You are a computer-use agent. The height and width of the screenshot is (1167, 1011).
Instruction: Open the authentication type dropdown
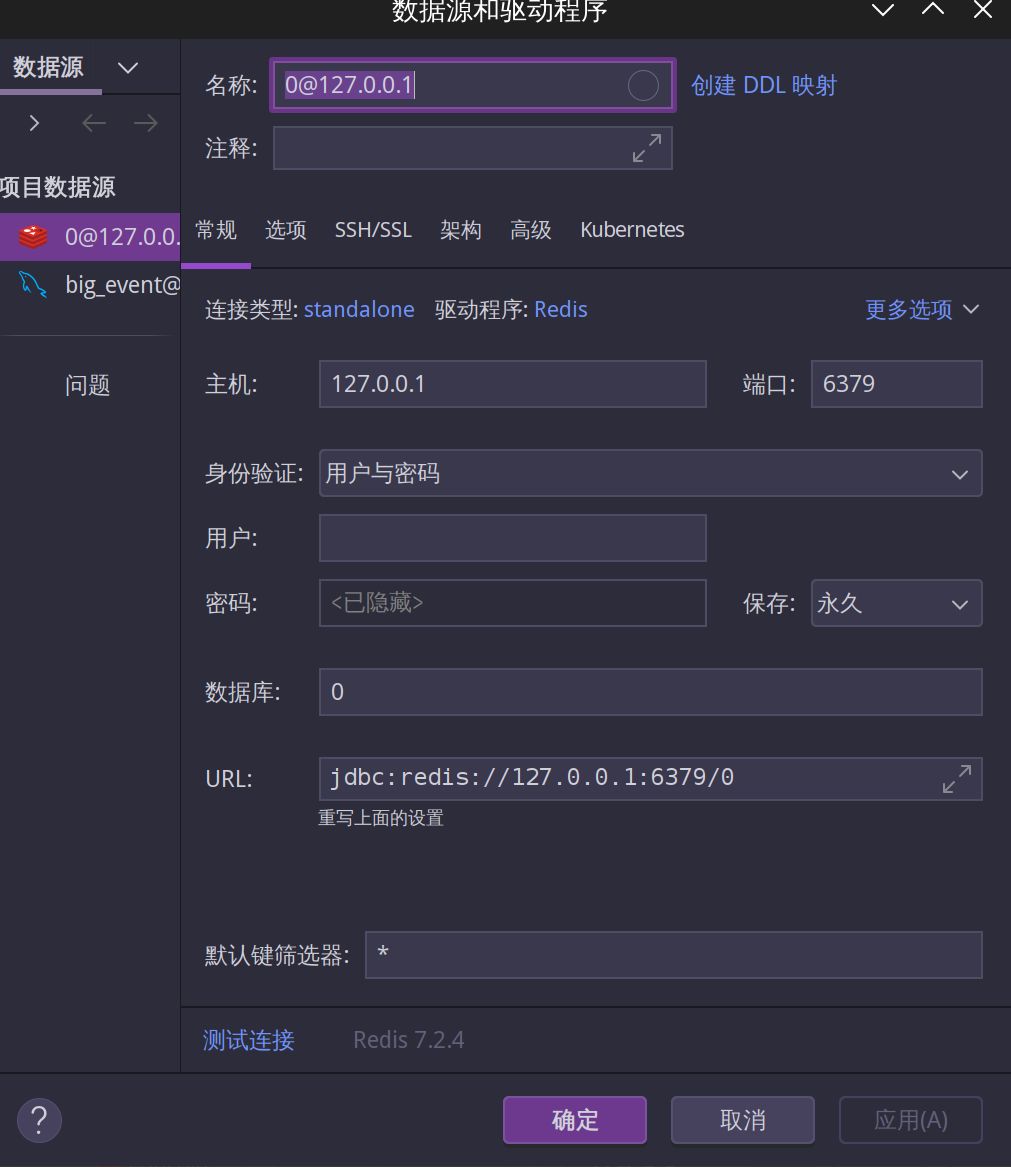point(650,474)
